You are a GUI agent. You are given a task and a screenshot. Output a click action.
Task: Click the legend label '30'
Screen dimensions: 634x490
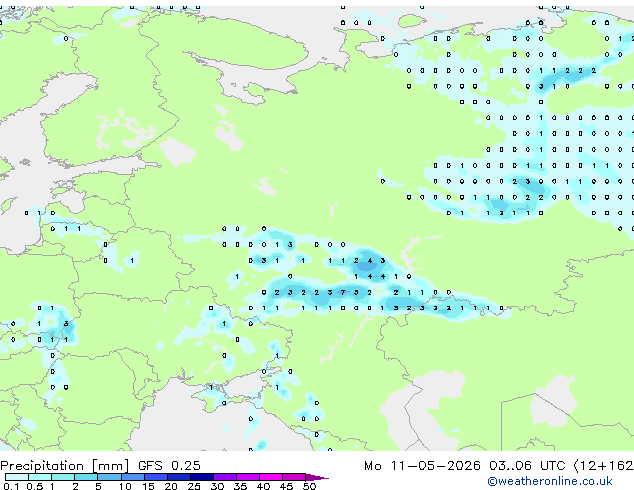(217, 486)
